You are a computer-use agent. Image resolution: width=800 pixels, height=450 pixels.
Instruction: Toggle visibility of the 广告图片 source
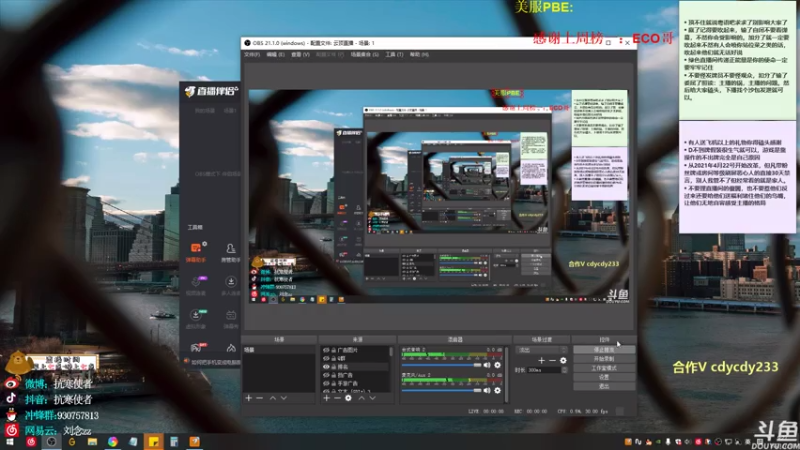point(326,351)
